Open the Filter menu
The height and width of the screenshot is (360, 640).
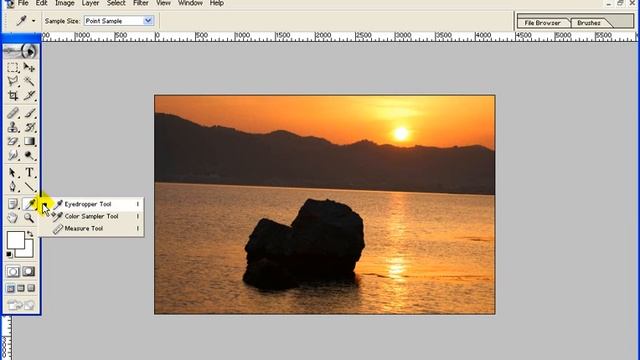click(140, 3)
